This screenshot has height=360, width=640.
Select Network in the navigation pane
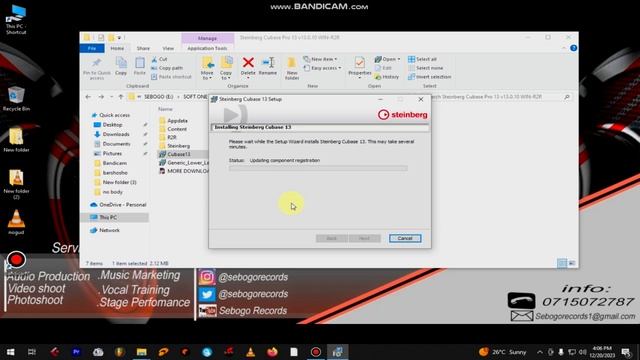coord(109,230)
